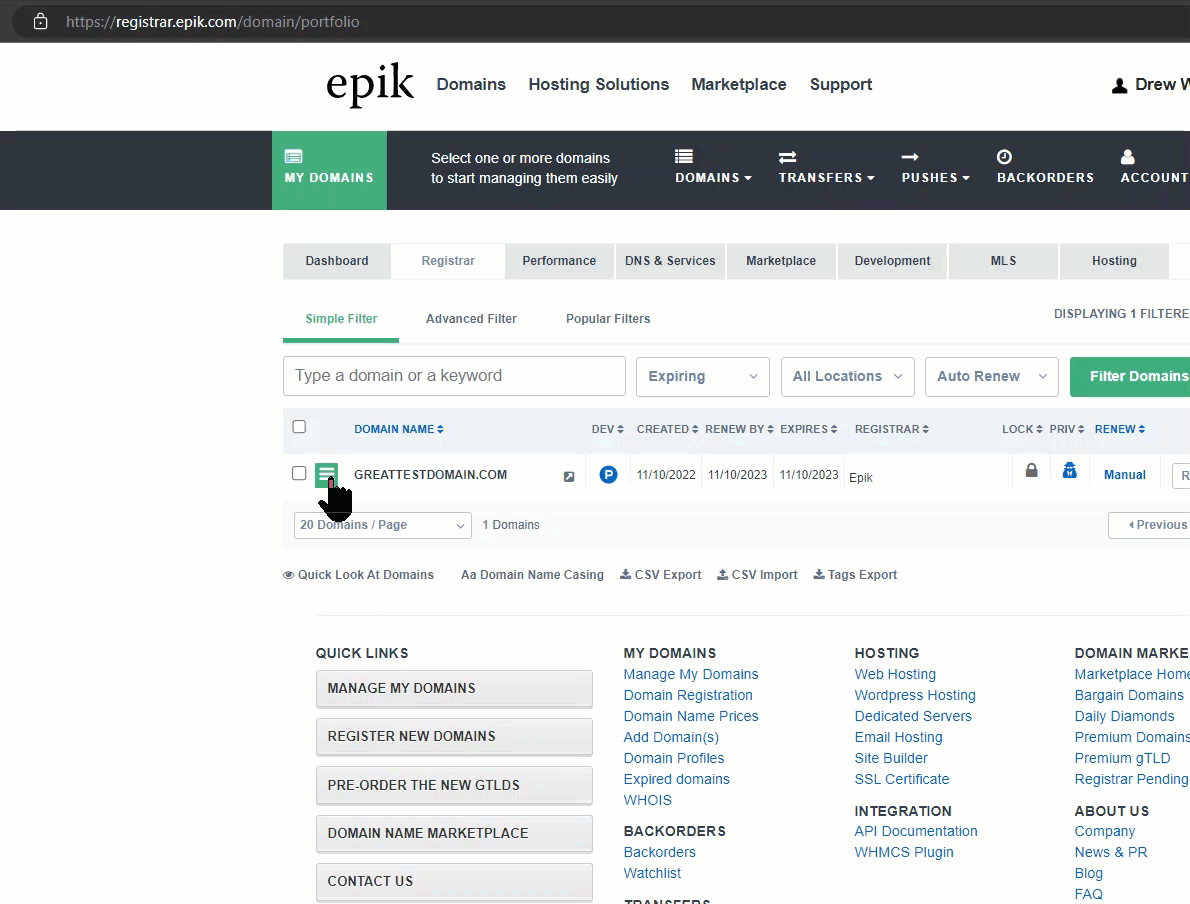
Task: Click Tags Export
Action: [x=855, y=575]
